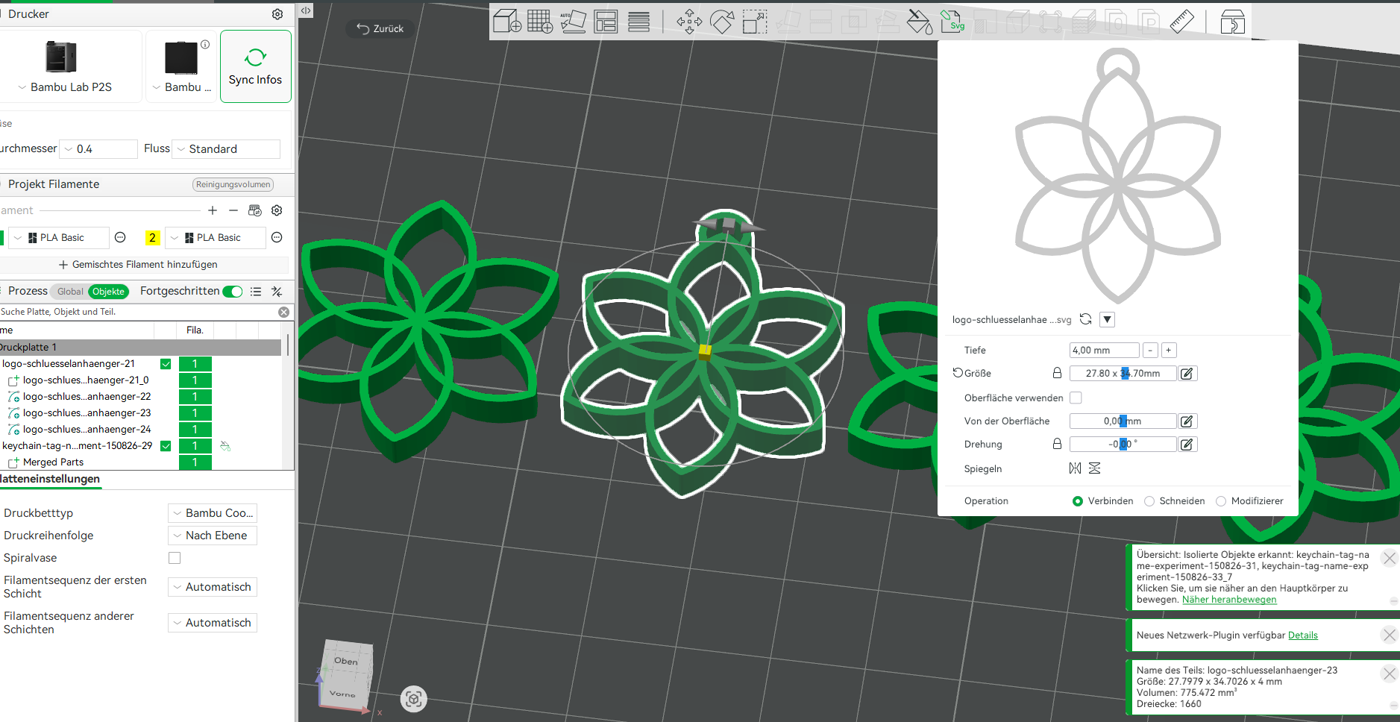Toggle the Größe aspect ratio lock

pos(1057,373)
